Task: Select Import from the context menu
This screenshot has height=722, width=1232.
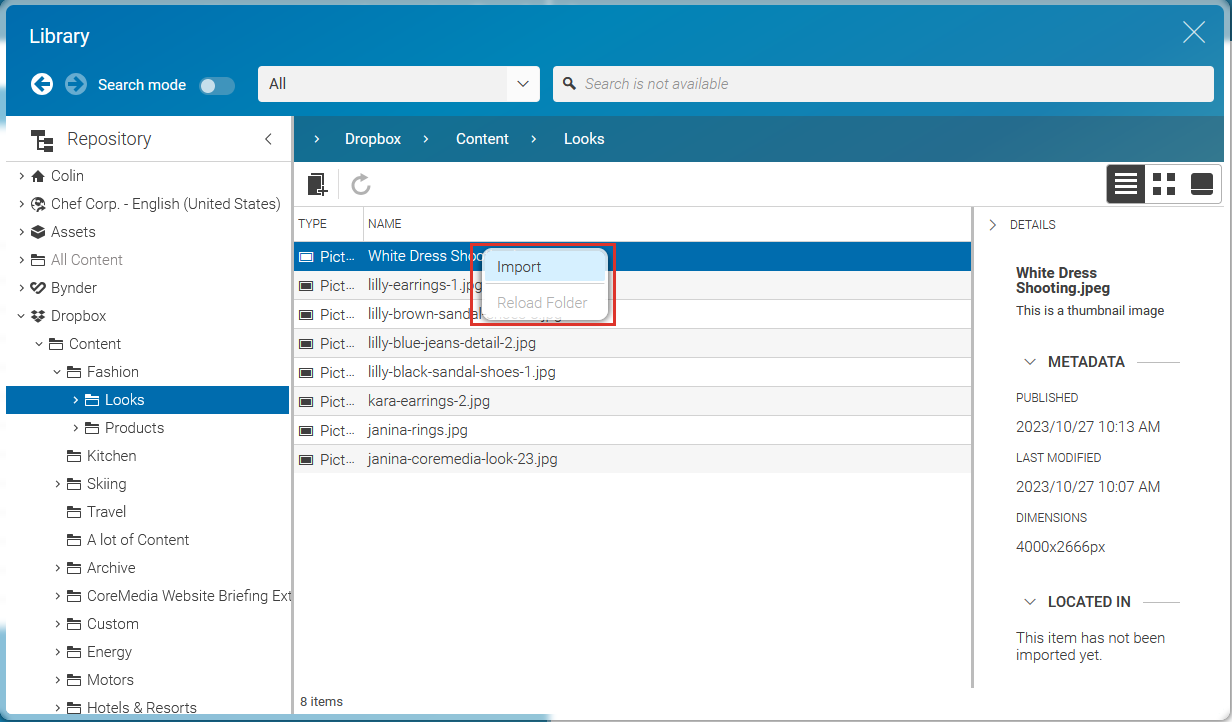Action: pyautogui.click(x=519, y=266)
